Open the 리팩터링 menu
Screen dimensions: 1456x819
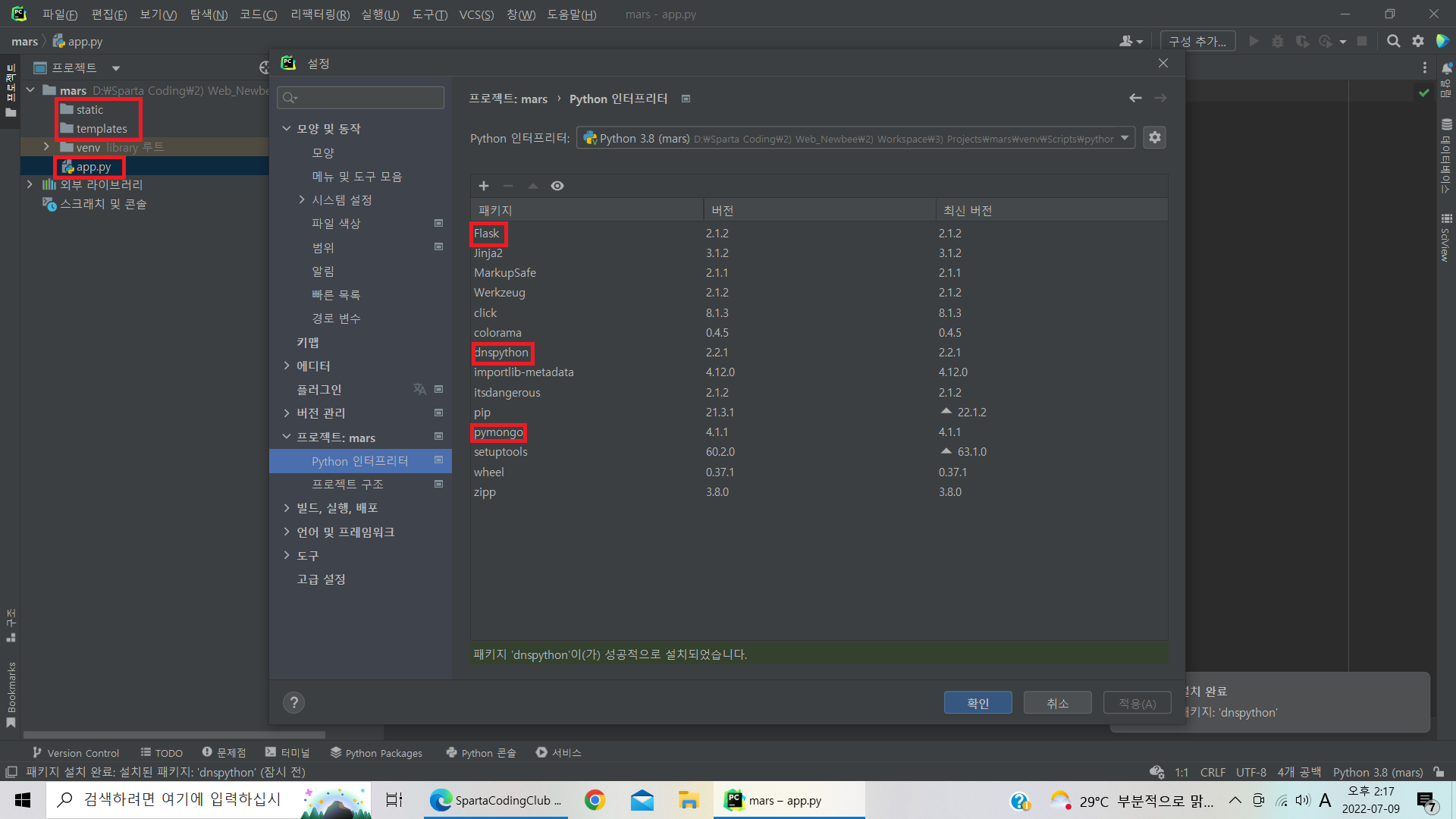pyautogui.click(x=320, y=14)
